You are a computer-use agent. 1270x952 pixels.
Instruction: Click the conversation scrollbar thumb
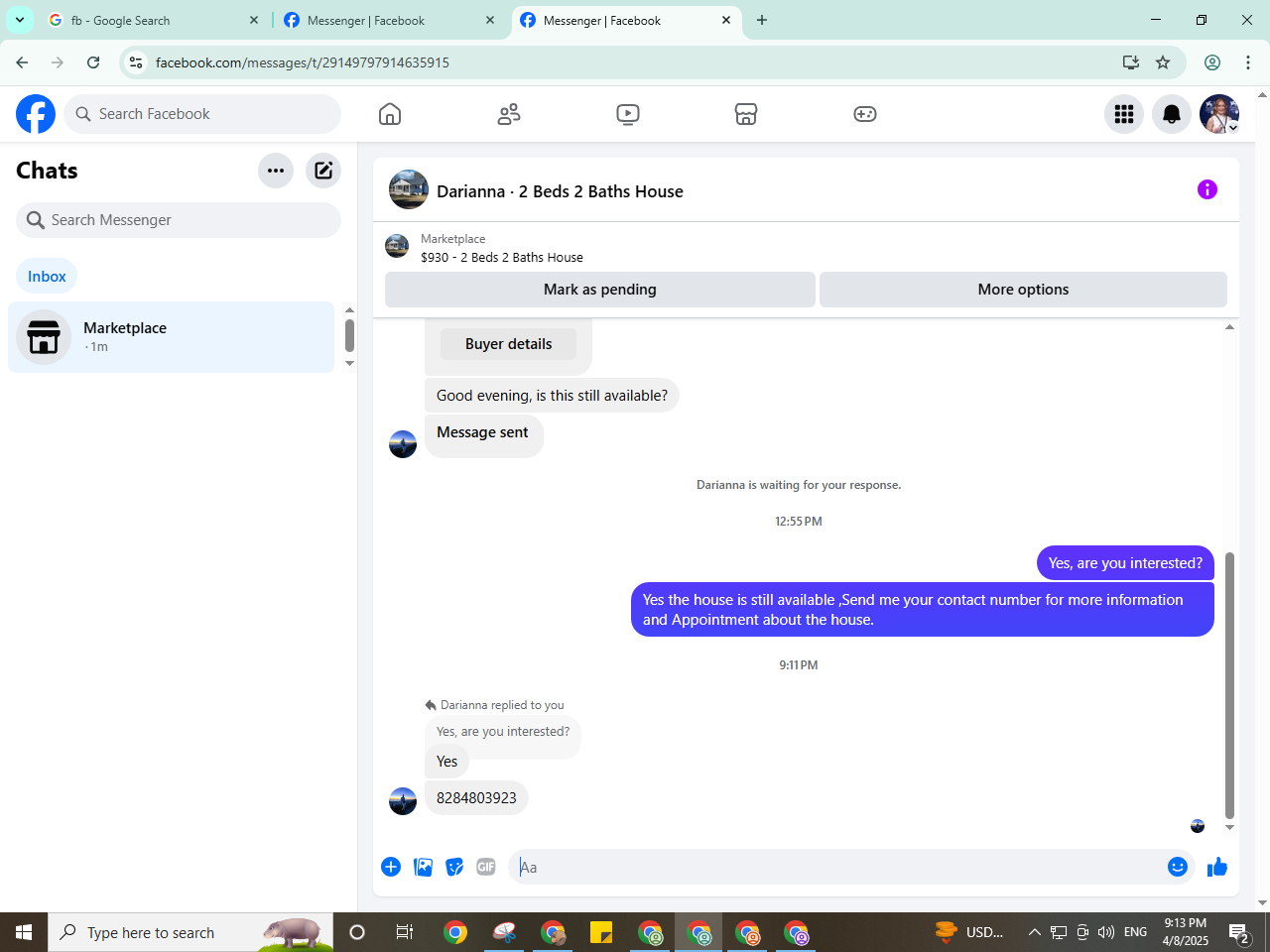tap(1230, 684)
